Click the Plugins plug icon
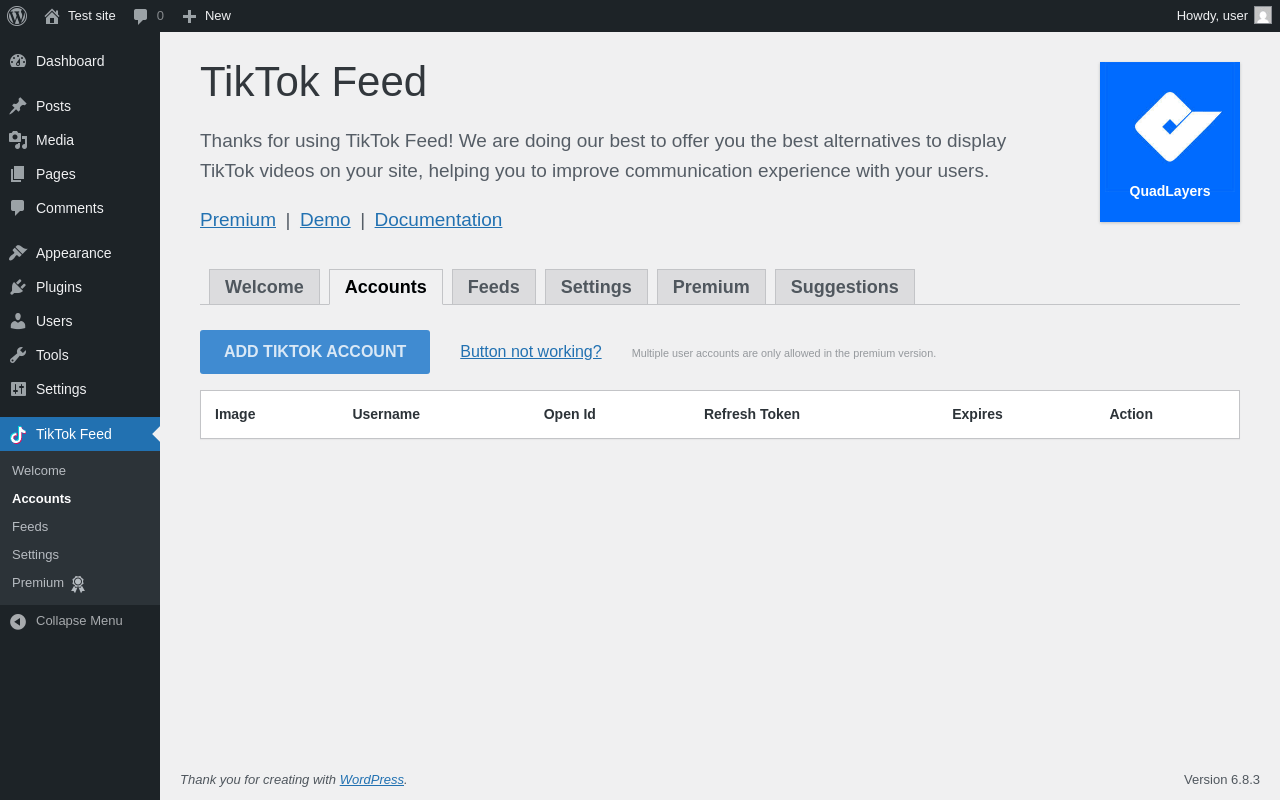Viewport: 1280px width, 800px height. pos(18,287)
